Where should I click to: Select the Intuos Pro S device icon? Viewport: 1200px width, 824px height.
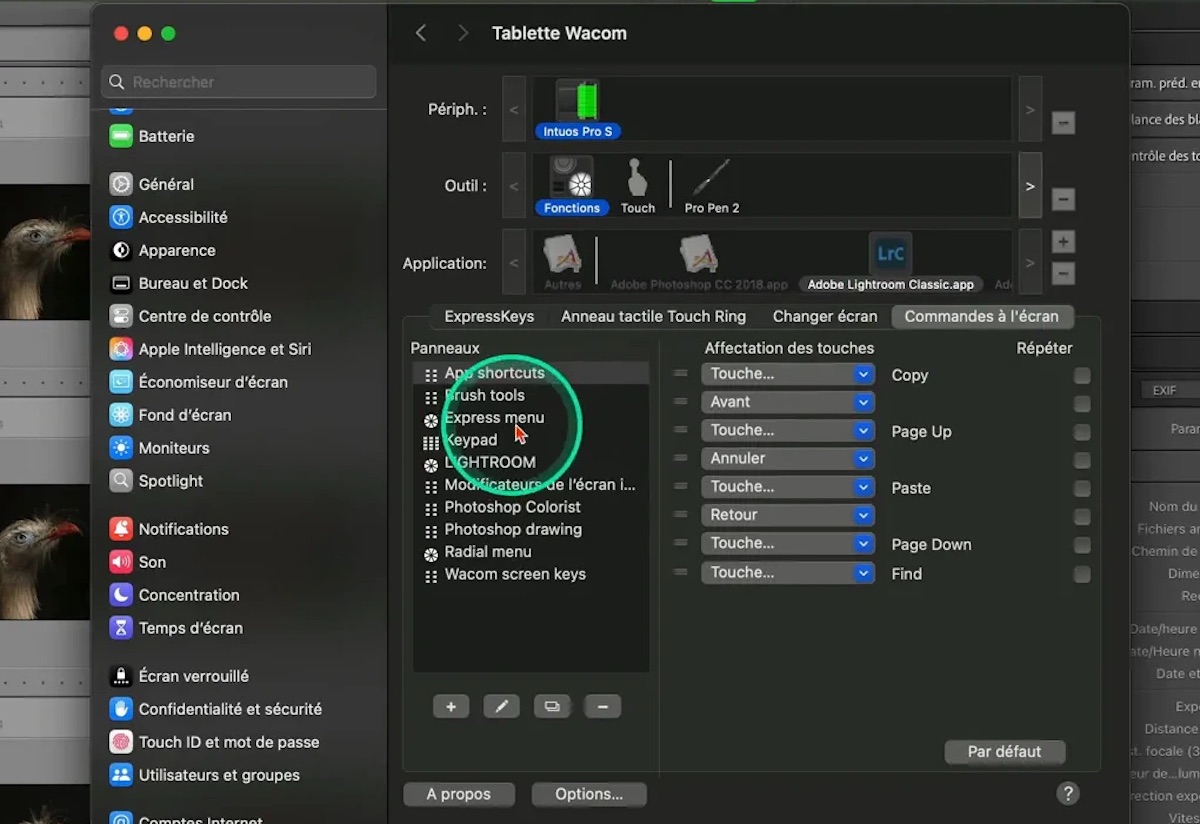click(x=576, y=109)
